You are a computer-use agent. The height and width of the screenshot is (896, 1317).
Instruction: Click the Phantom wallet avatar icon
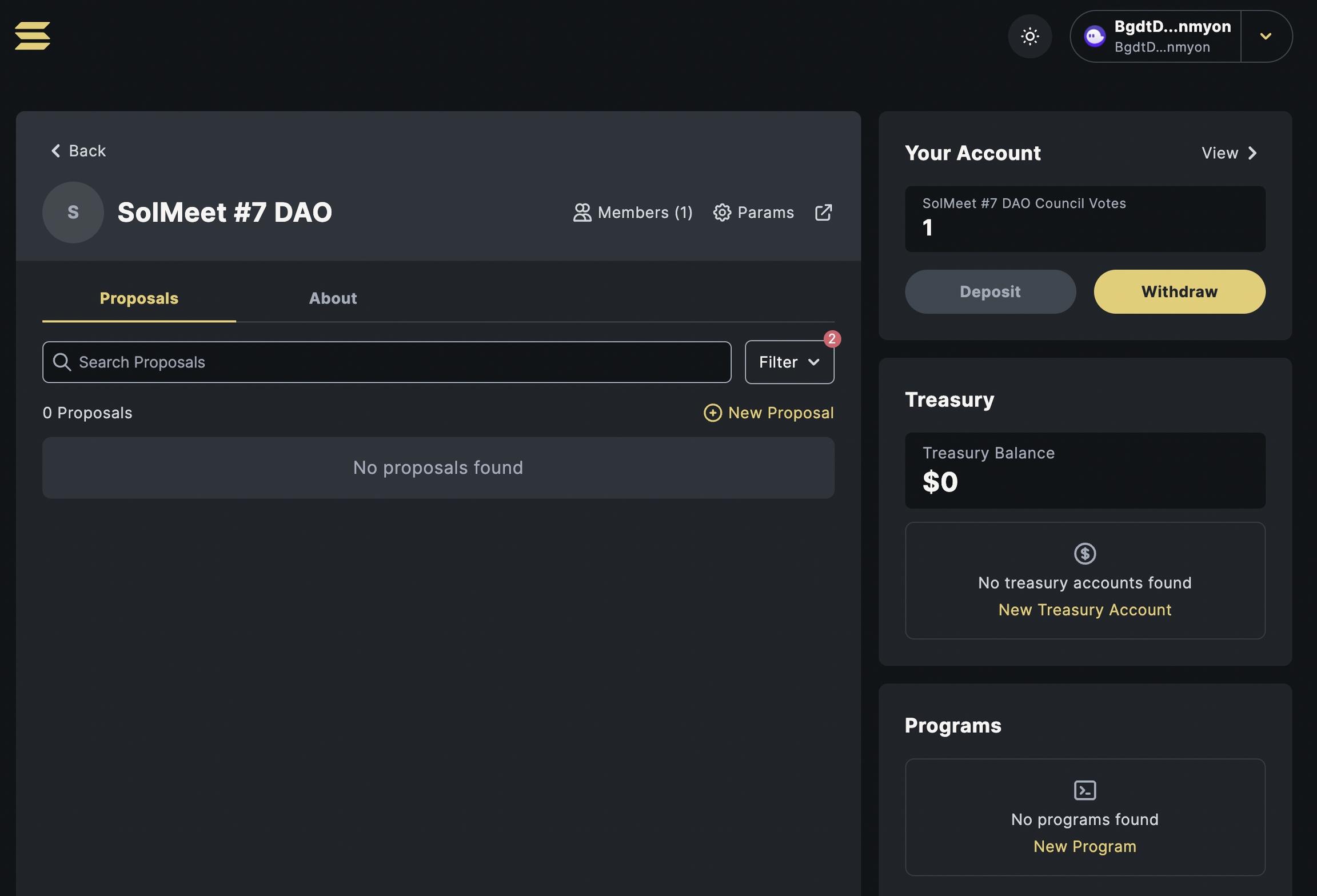(1095, 37)
